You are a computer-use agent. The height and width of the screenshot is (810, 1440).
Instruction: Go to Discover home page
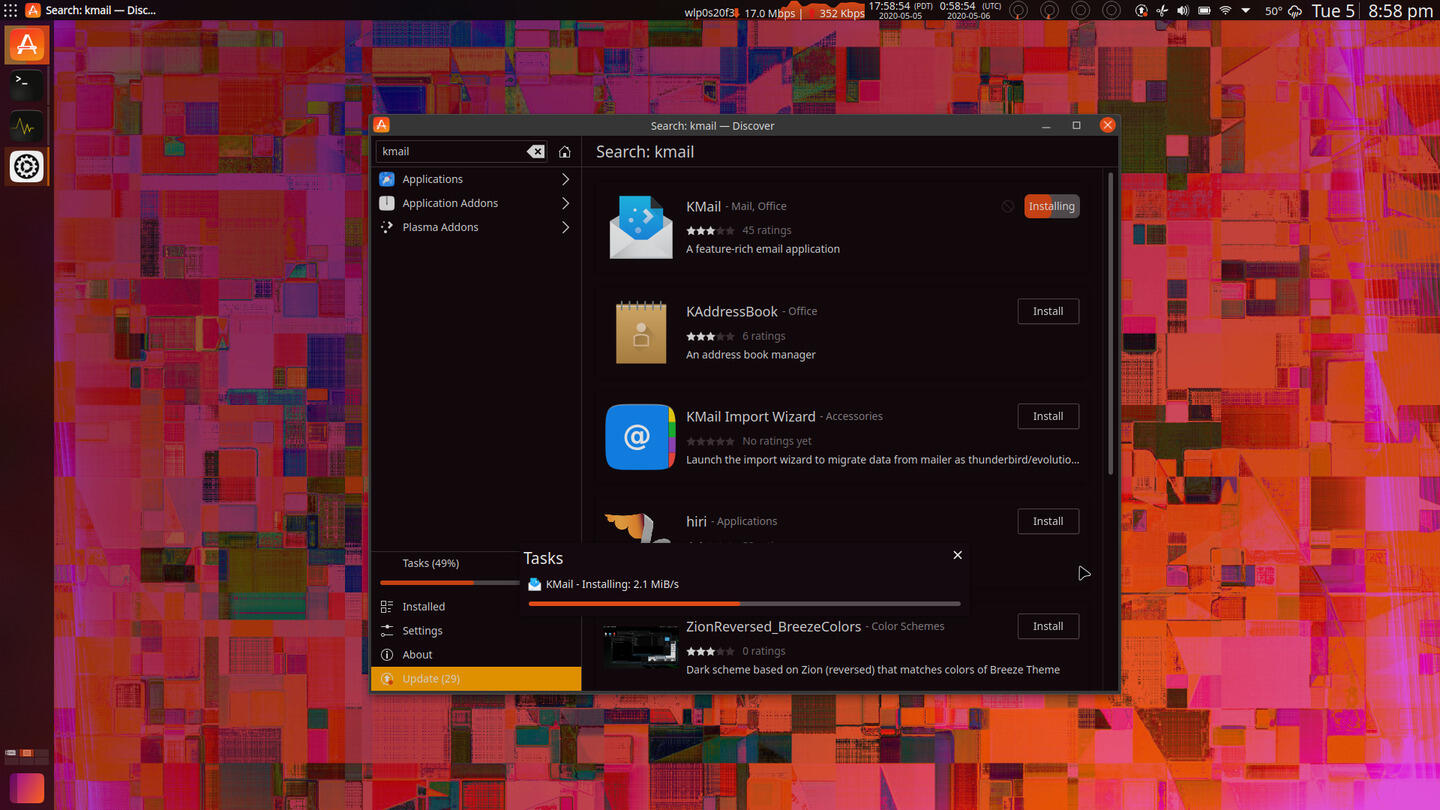[x=565, y=151]
